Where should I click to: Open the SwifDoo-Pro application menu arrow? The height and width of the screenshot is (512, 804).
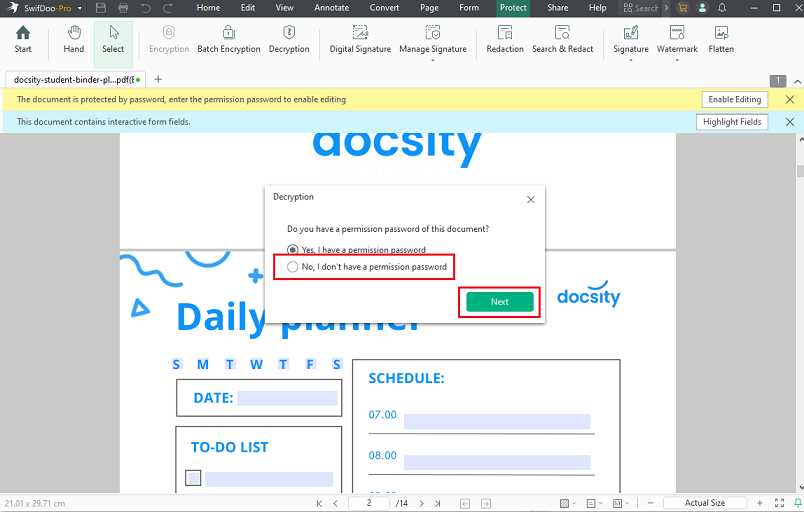79,8
